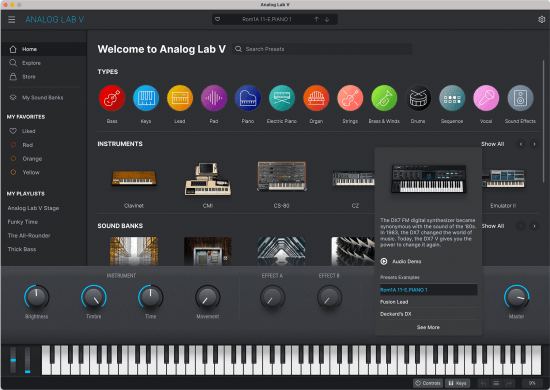Click the Effect B knob
The height and width of the screenshot is (390, 550).
[329, 298]
